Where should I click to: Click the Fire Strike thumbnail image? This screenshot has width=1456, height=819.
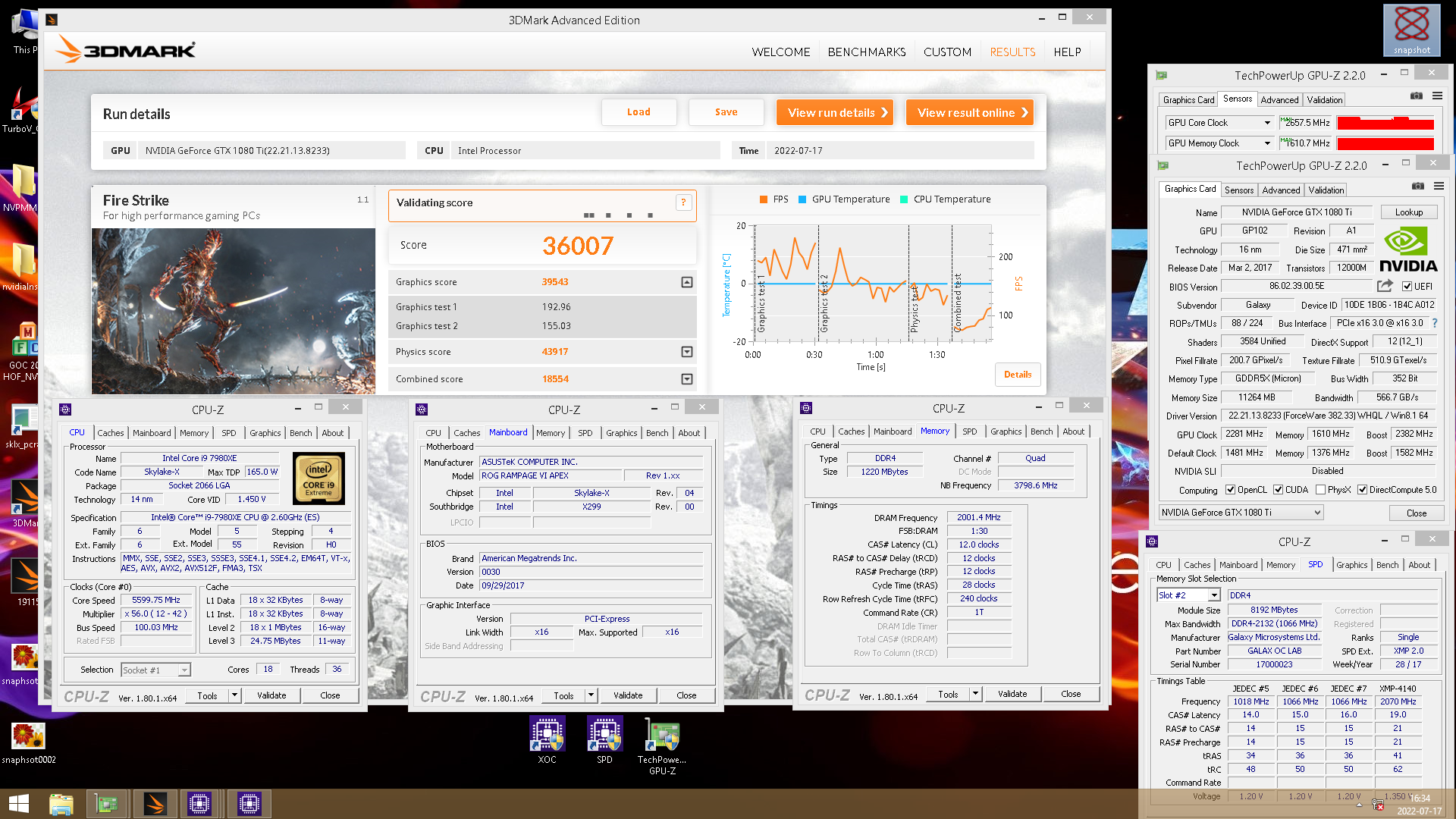point(234,311)
